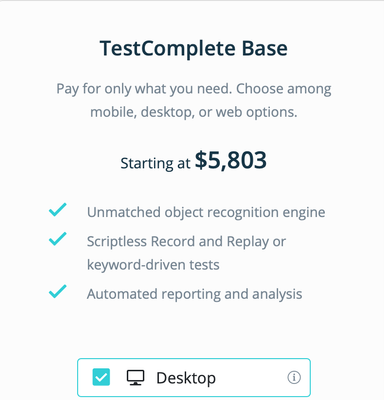Screen dimensions: 384x400
Task: Click checkmark beside Automated reporting and analysis
Action: pyautogui.click(x=58, y=291)
